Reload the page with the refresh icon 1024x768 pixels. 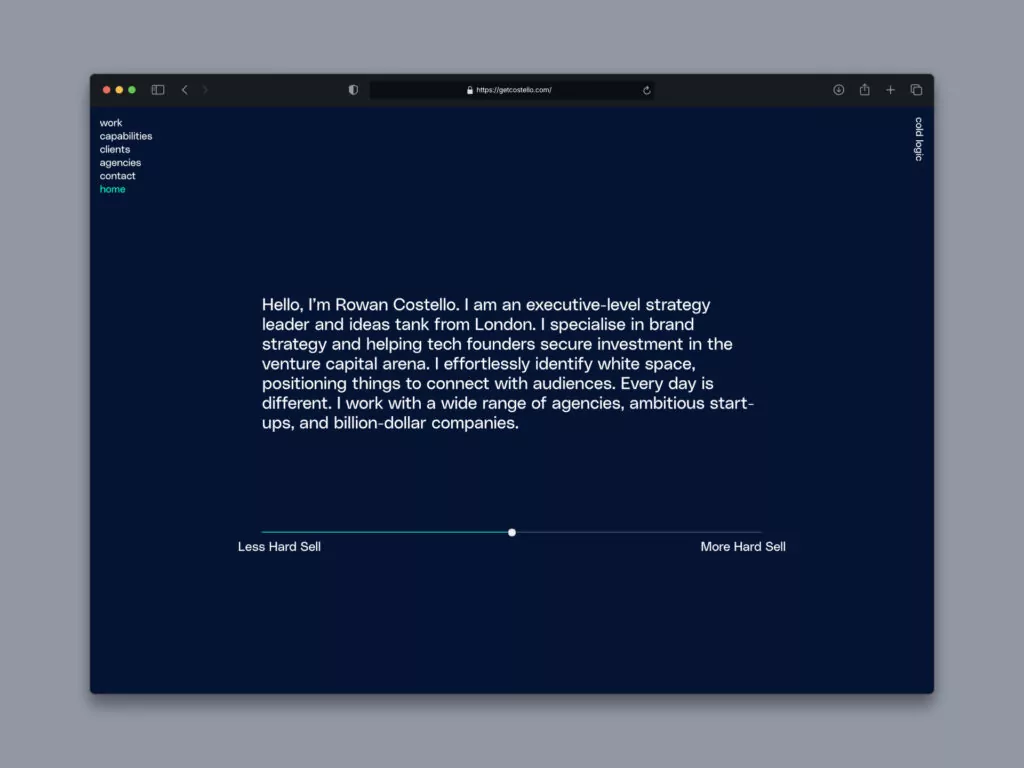(647, 90)
